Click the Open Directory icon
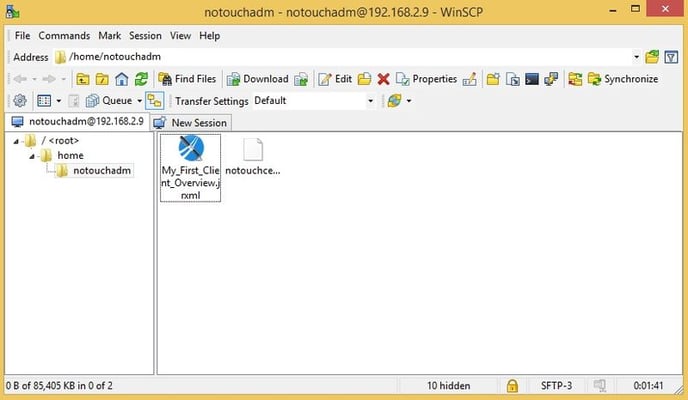This screenshot has width=688, height=400. tap(652, 57)
